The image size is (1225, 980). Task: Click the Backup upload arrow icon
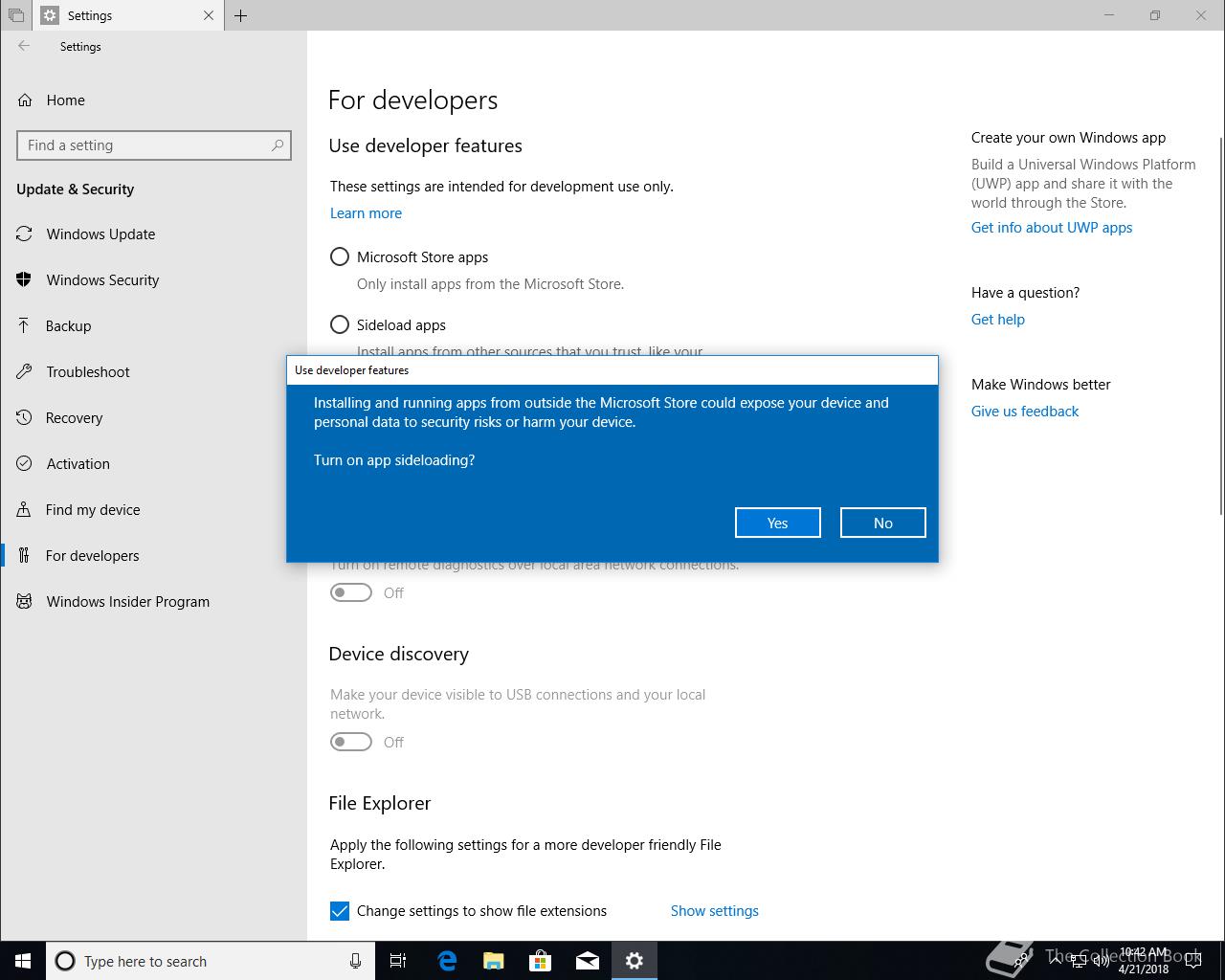25,326
